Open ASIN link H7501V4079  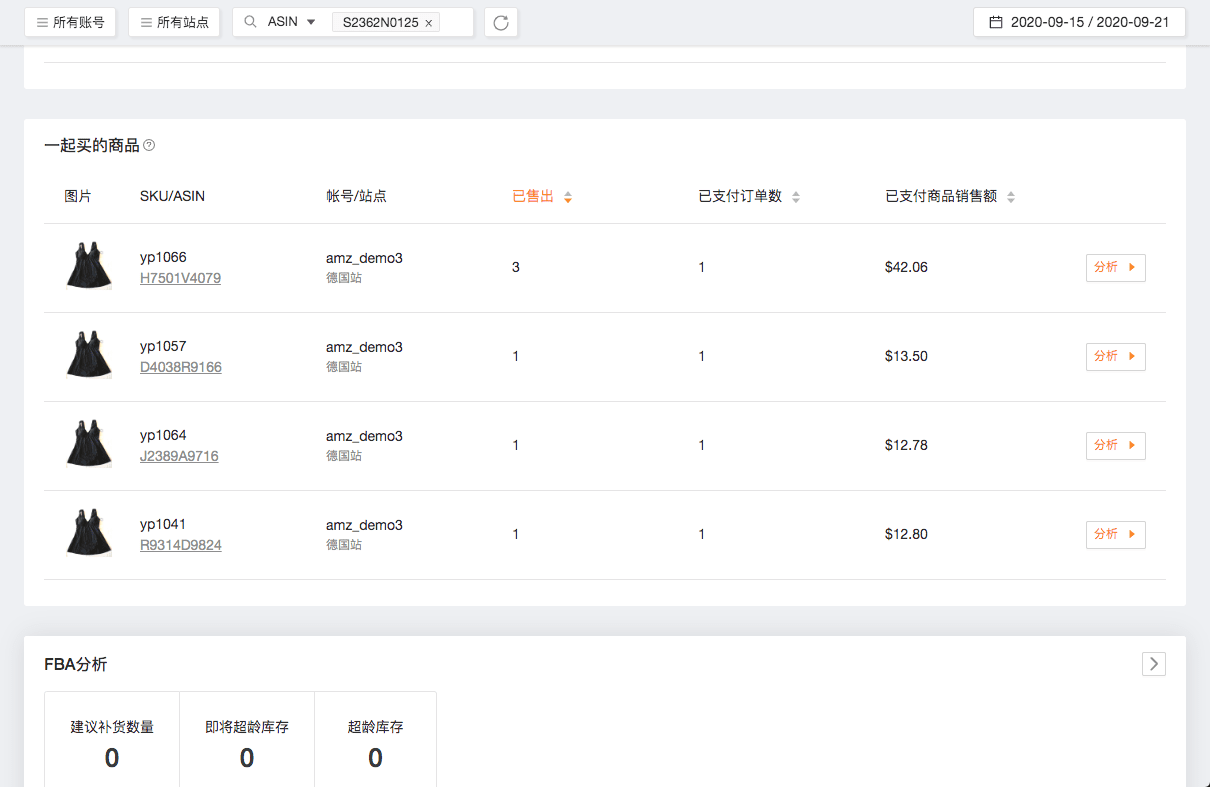180,278
